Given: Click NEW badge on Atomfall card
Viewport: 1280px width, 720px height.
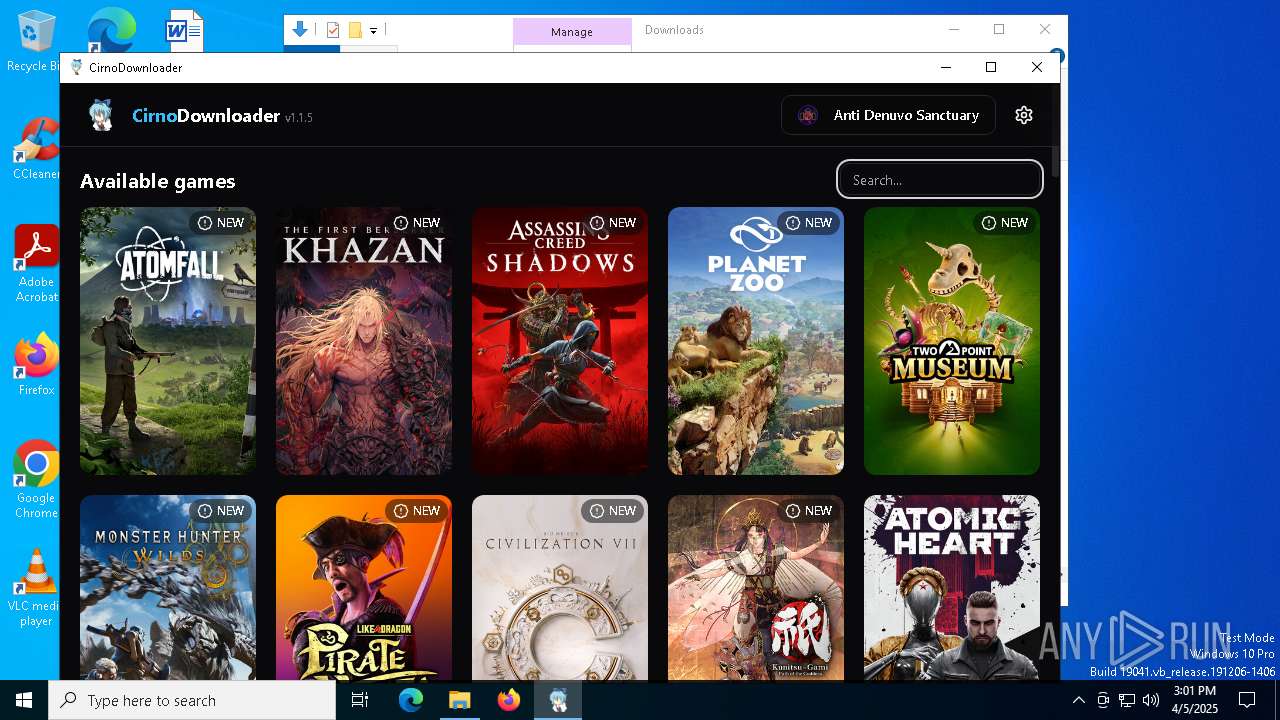Looking at the screenshot, I should tap(221, 223).
